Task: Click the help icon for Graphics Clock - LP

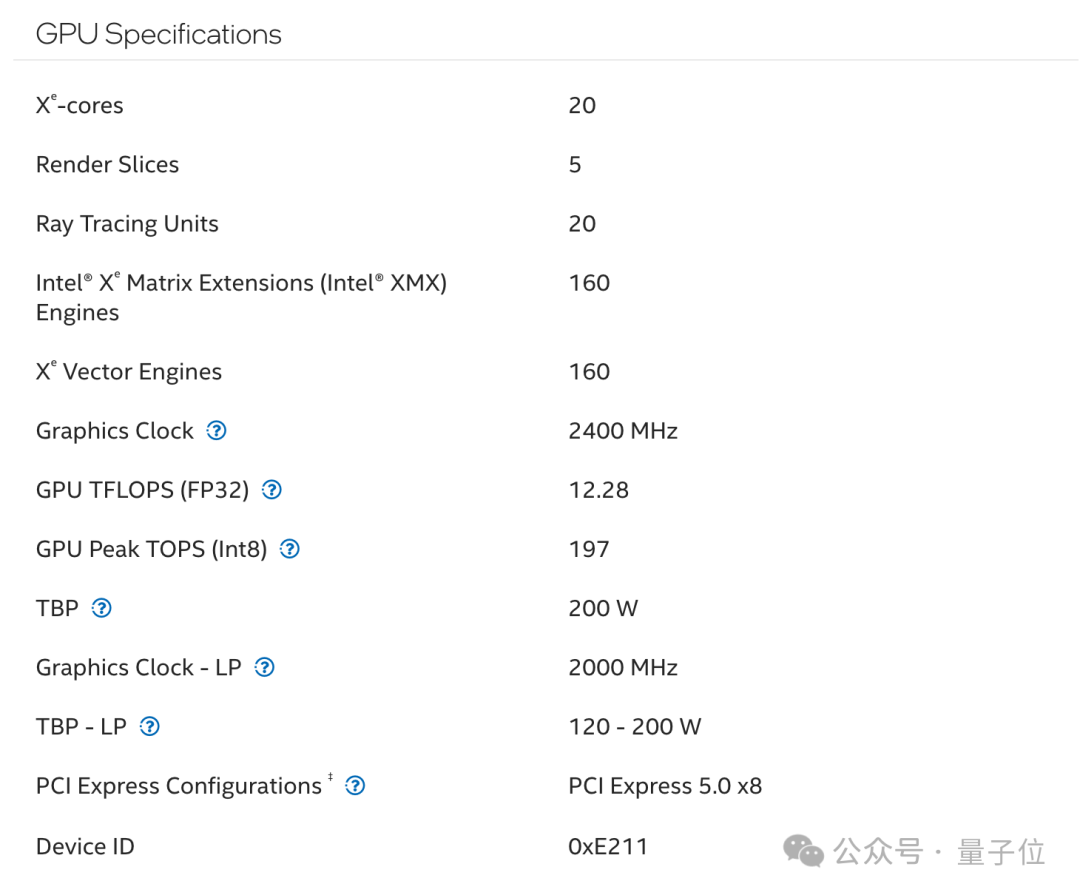Action: click(x=264, y=667)
